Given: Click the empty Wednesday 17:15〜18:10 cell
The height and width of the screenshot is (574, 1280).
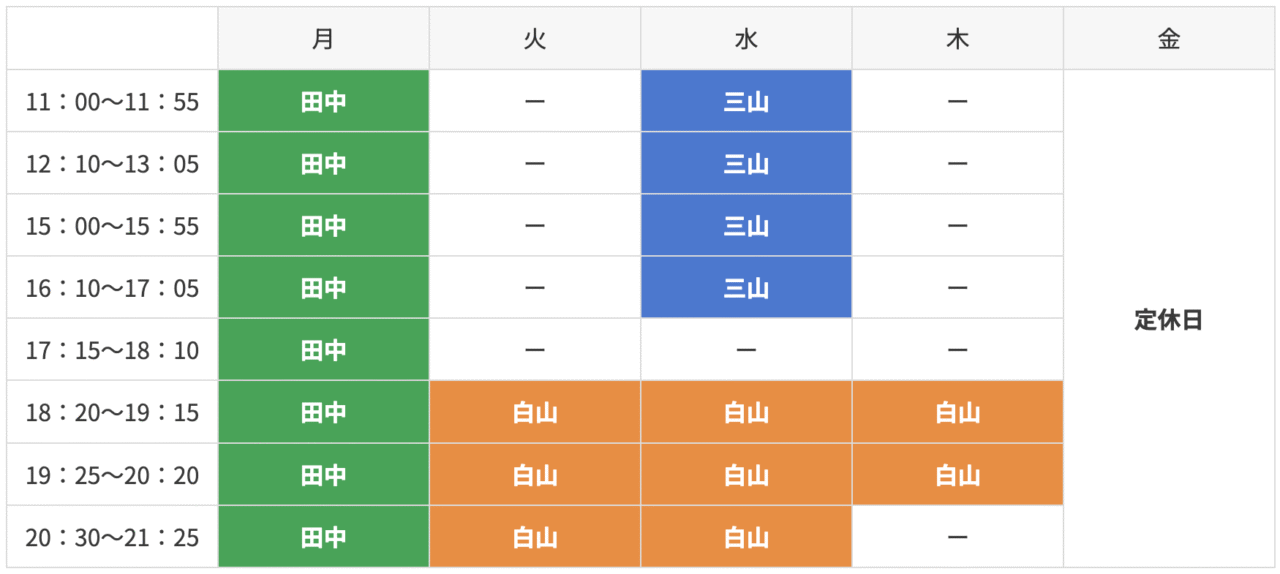Looking at the screenshot, I should pyautogui.click(x=746, y=350).
